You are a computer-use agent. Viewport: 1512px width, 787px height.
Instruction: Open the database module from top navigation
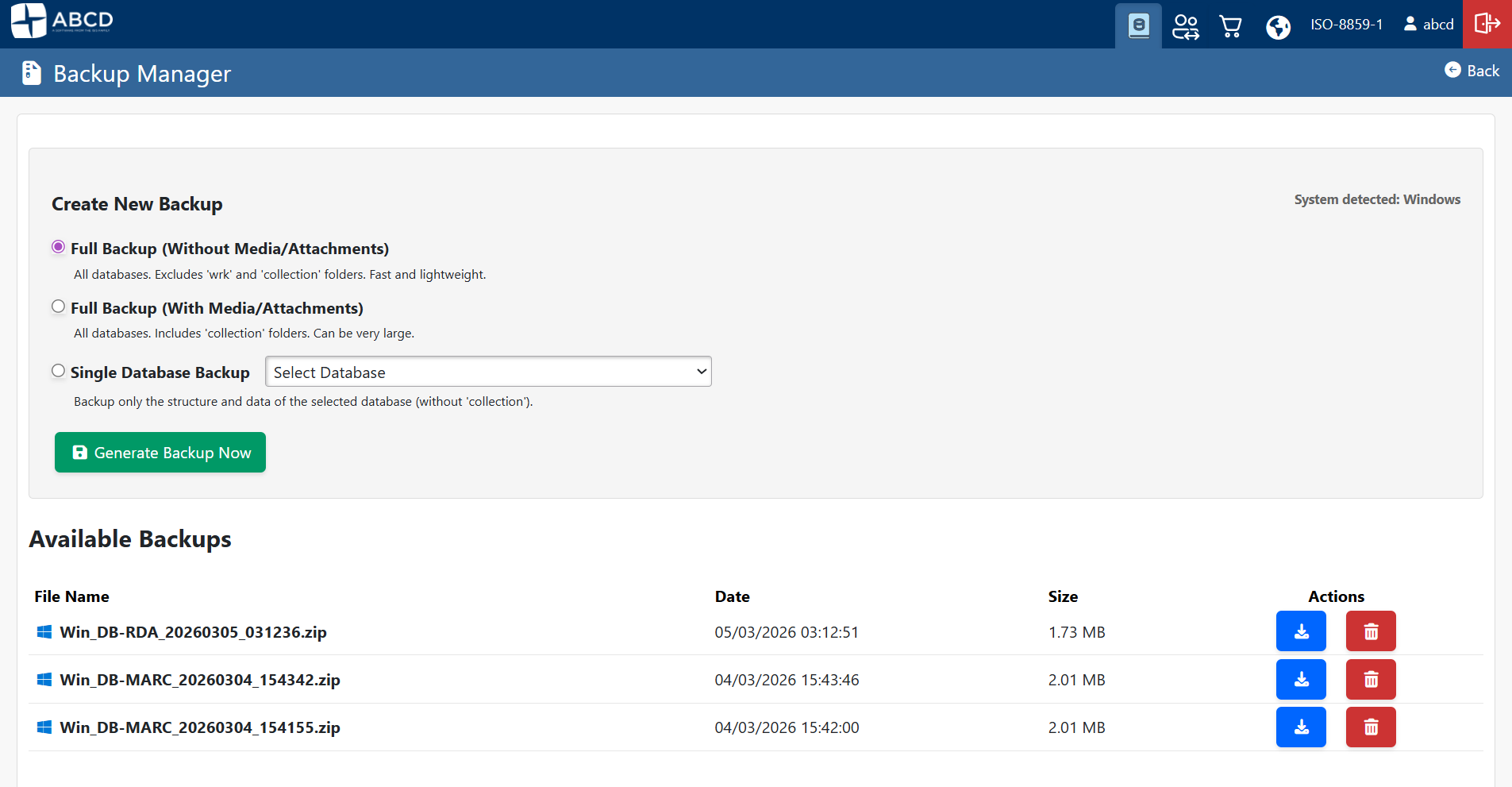tap(1138, 25)
